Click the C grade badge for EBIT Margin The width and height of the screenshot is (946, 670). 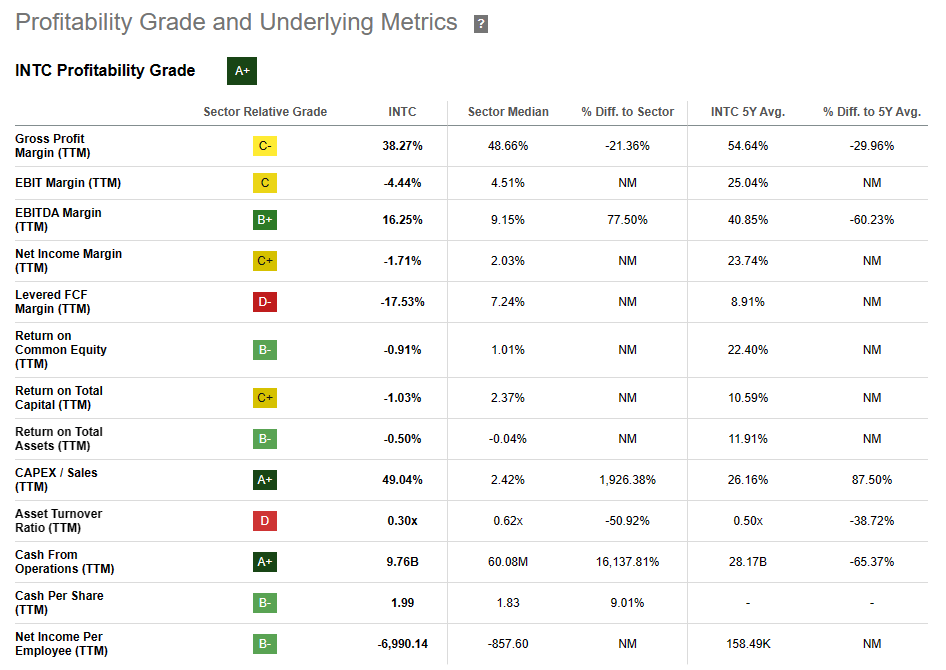[265, 183]
